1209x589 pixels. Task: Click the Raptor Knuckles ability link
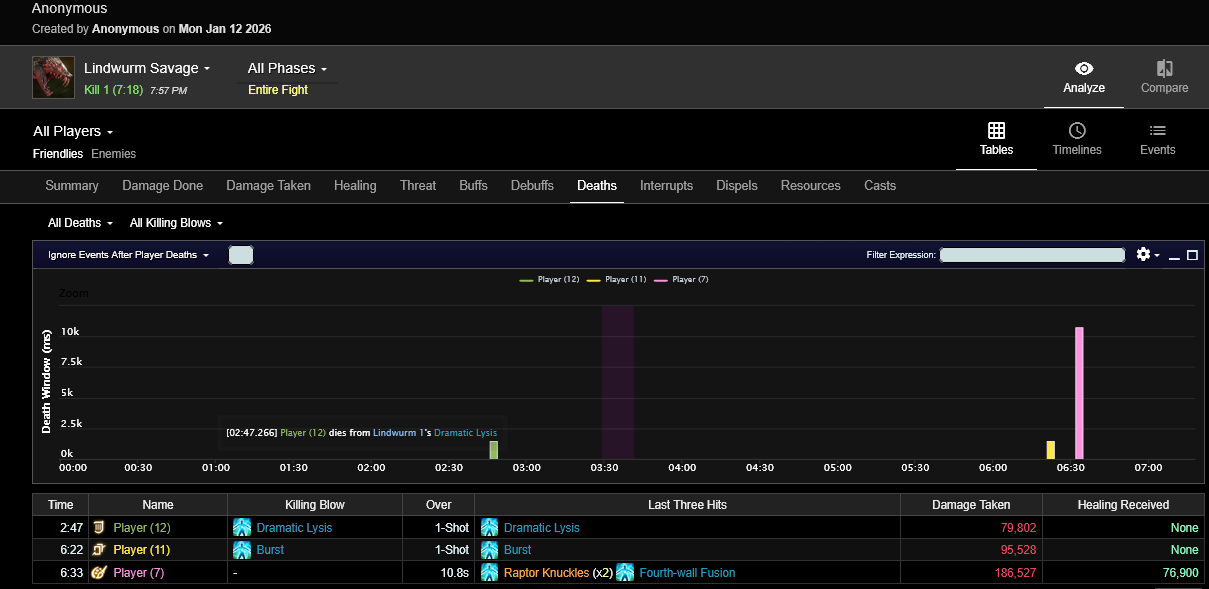click(546, 573)
